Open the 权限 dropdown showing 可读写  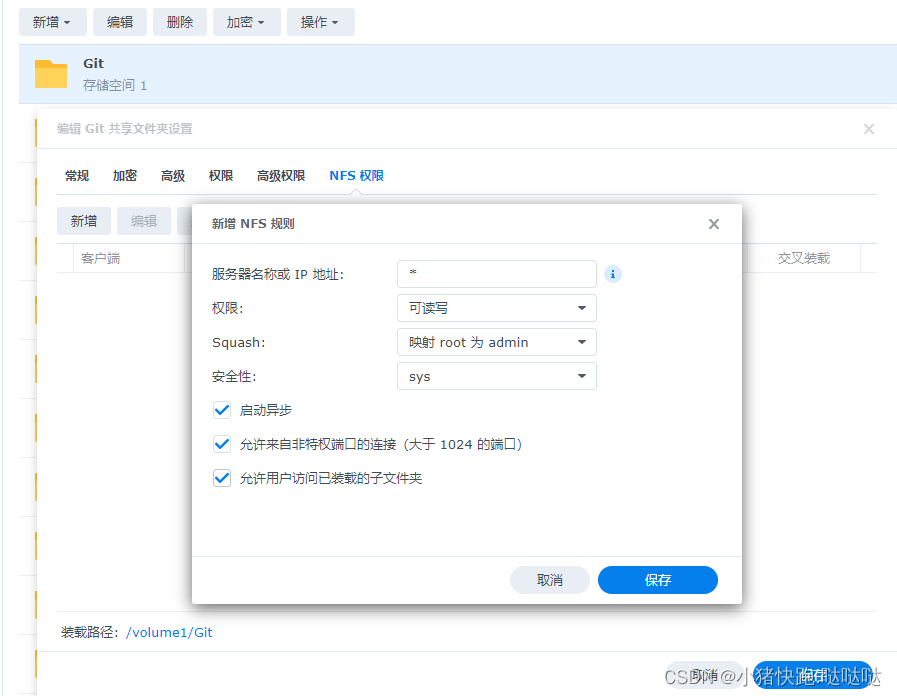[x=497, y=308]
